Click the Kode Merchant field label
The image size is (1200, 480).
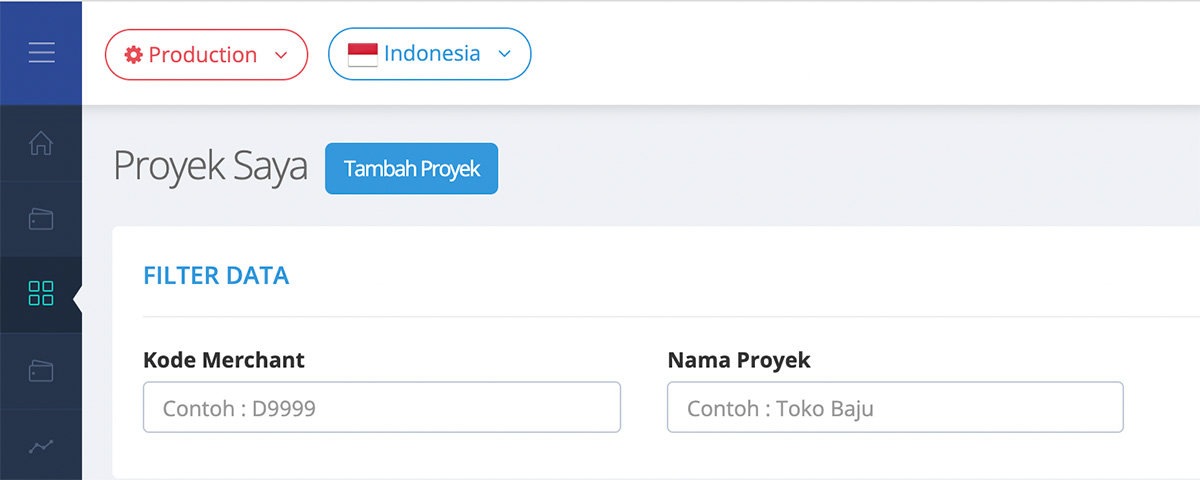(224, 360)
